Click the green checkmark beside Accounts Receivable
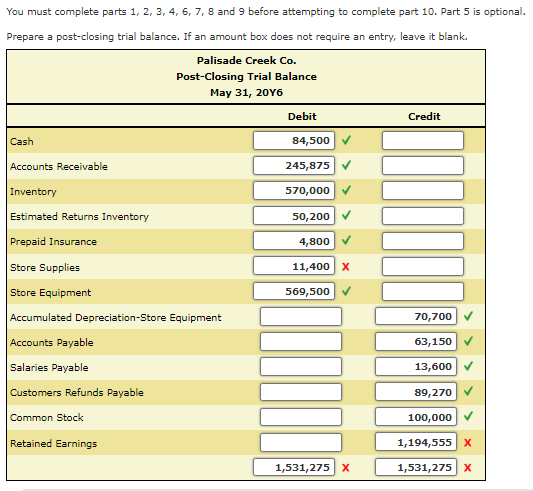Image resolution: width=533 pixels, height=491 pixels. click(x=346, y=165)
